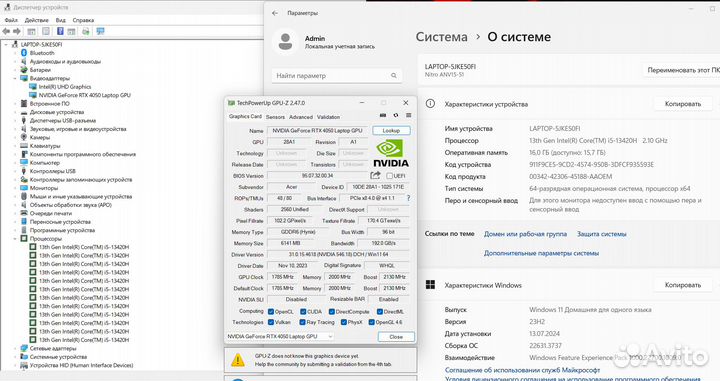
Task: Click the Найти параметр search field
Action: [337, 75]
